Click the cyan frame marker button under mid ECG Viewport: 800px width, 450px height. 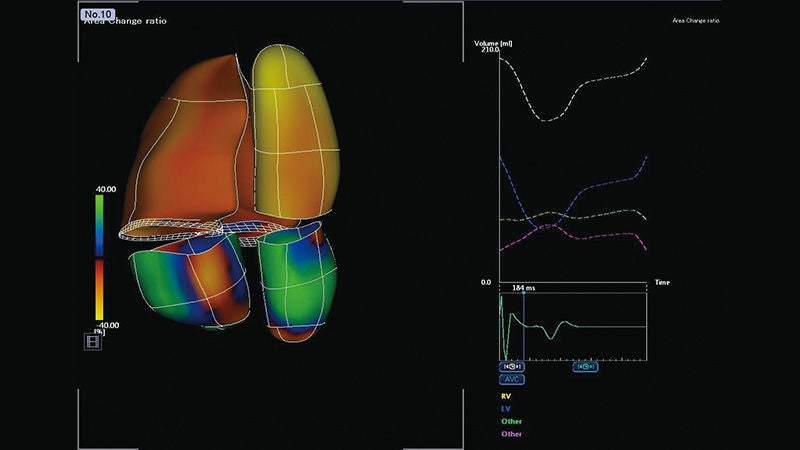(x=585, y=367)
